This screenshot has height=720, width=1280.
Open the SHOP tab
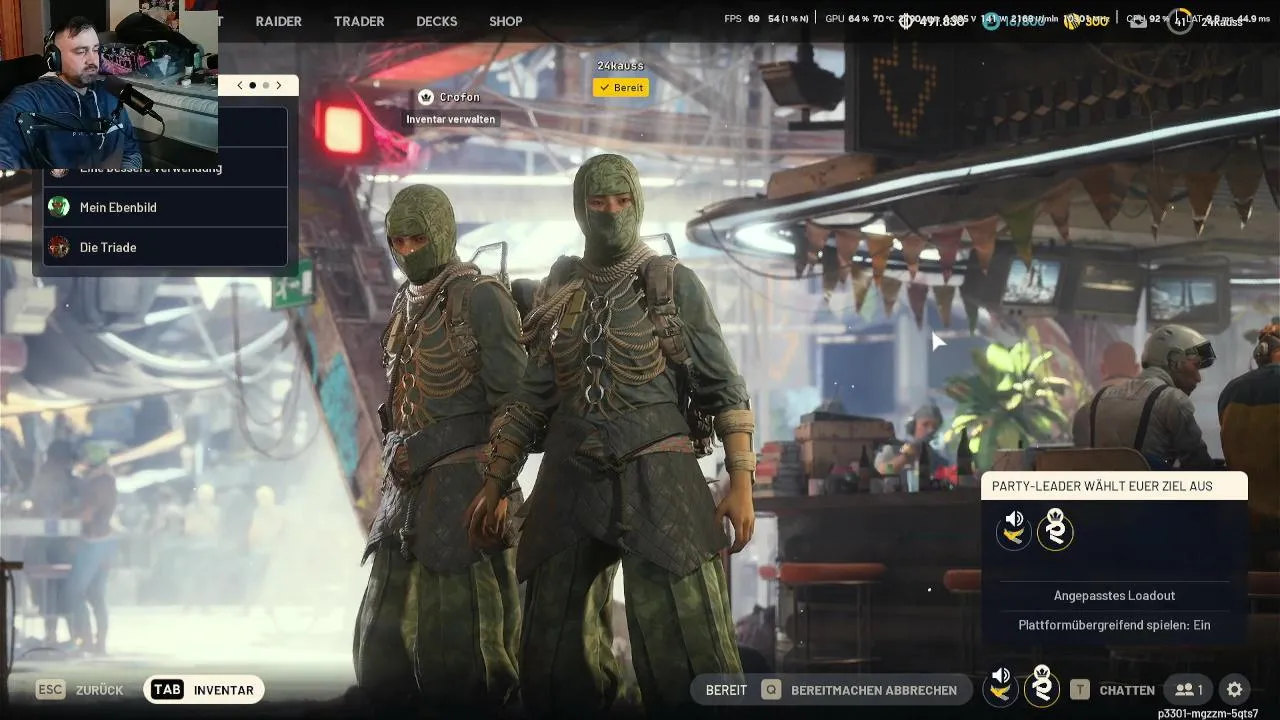[x=506, y=21]
